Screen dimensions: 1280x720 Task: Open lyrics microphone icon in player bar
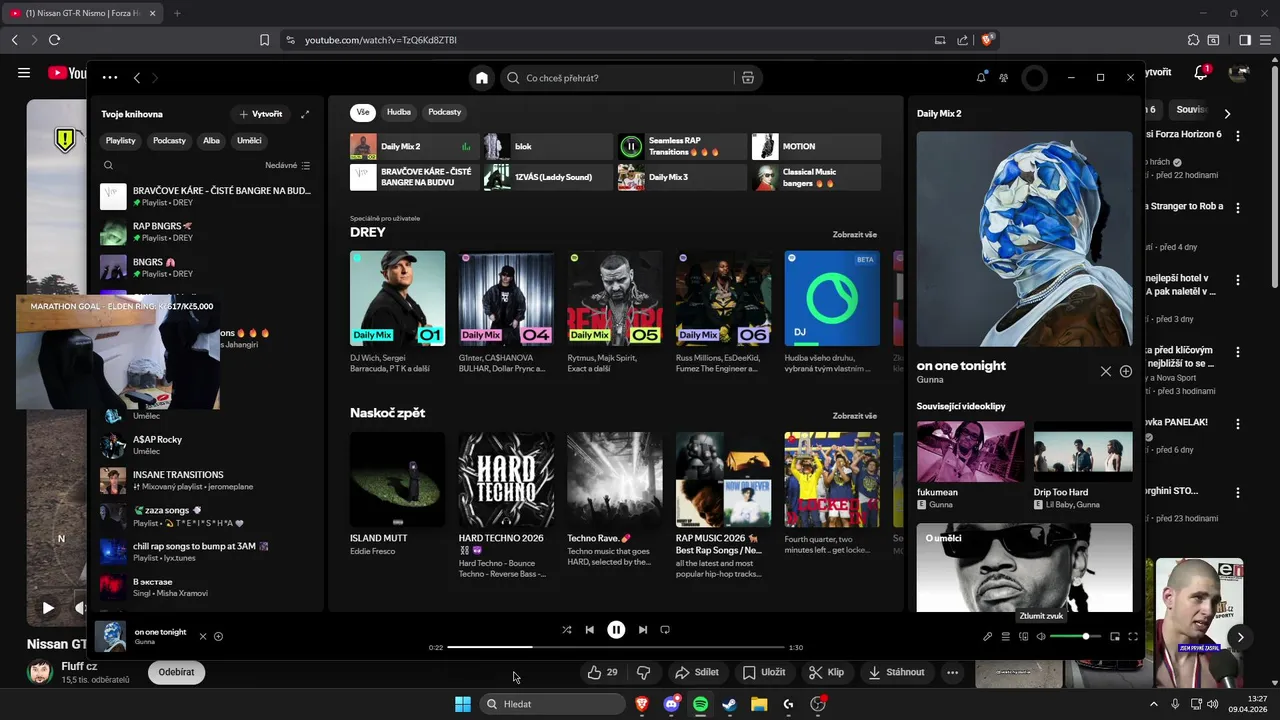pos(987,637)
